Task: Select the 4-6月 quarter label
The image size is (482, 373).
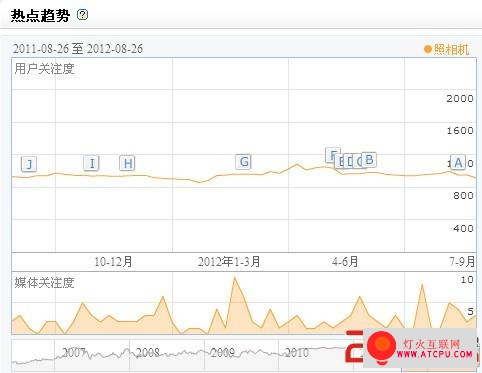Action: 345,262
